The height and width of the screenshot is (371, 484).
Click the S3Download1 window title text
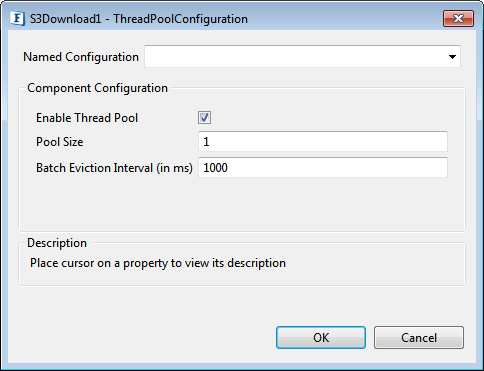click(x=139, y=19)
